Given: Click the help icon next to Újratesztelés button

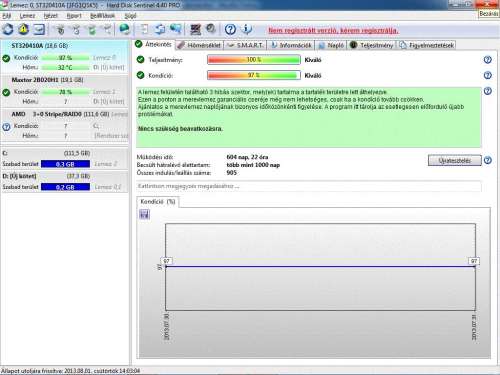Looking at the screenshot, I should tap(487, 160).
